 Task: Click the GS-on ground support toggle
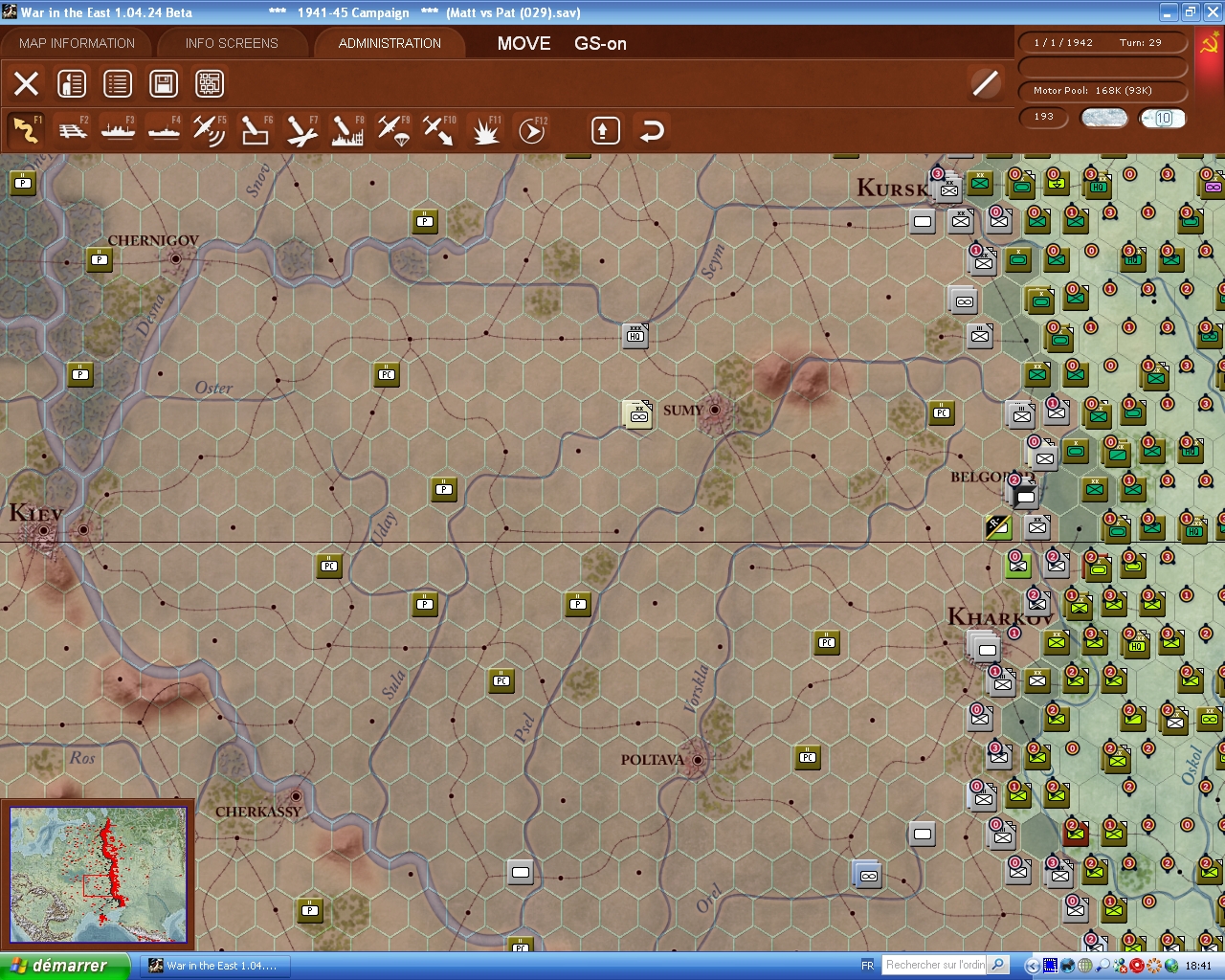coord(601,43)
